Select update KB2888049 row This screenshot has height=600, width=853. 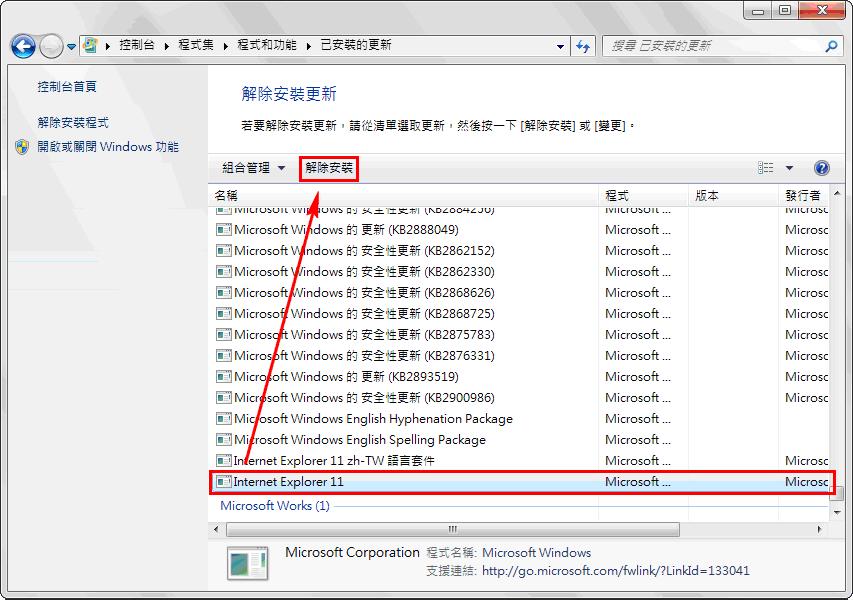click(520, 230)
